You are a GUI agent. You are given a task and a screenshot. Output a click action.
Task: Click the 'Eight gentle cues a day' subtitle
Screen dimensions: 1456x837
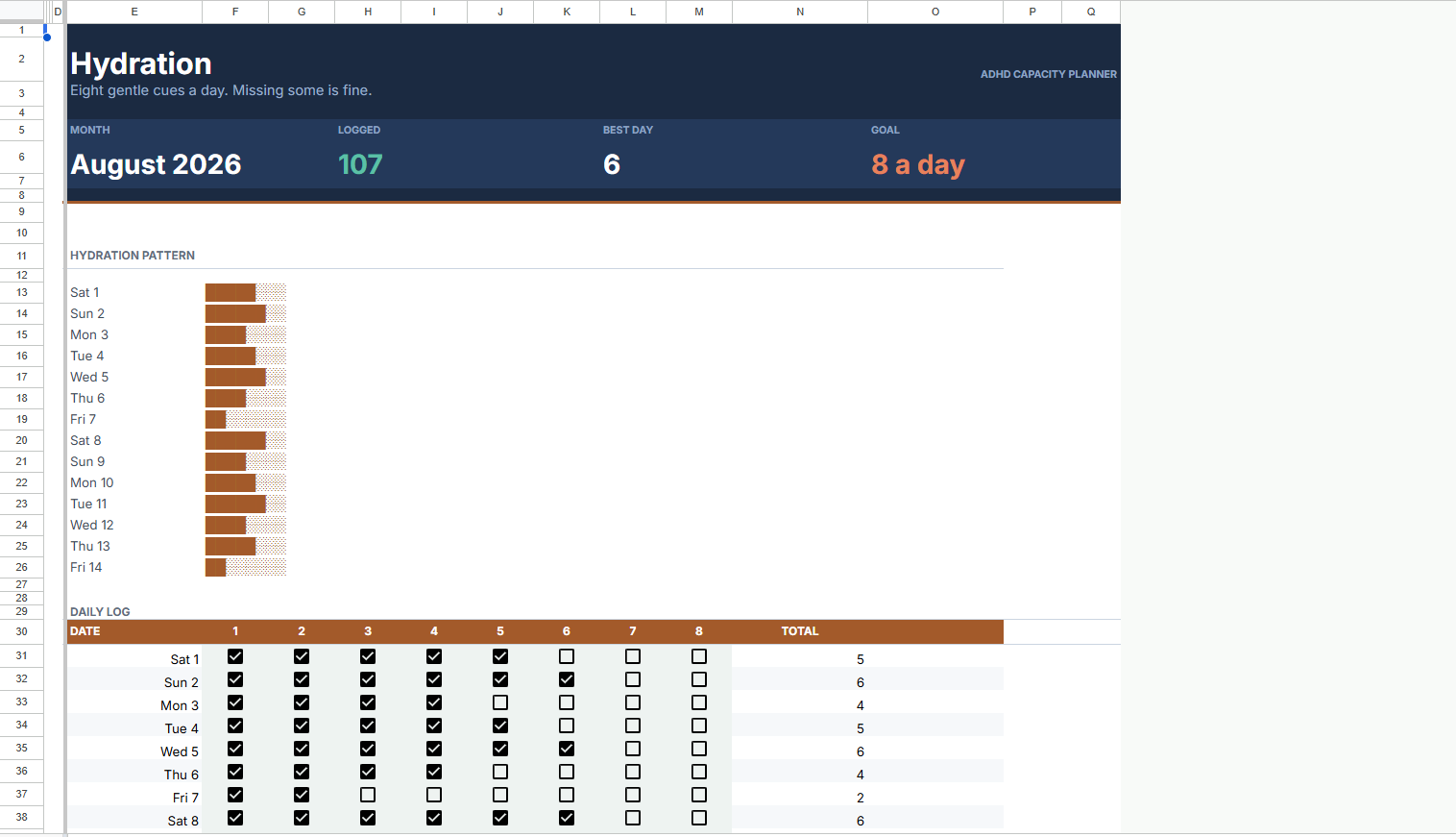coord(221,90)
